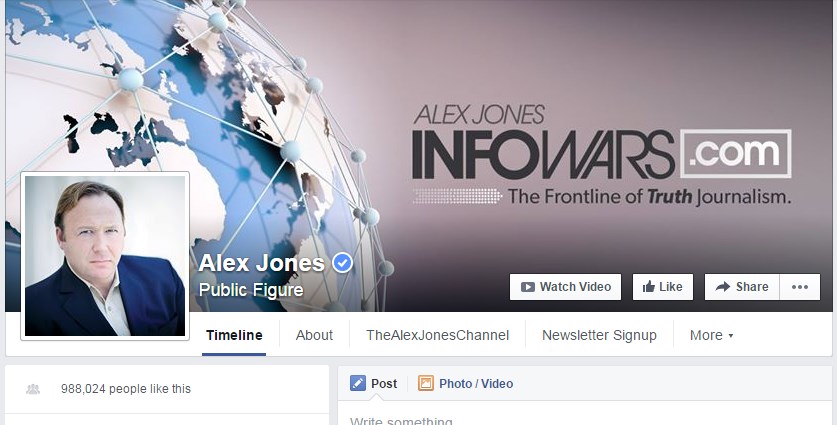The image size is (837, 425).
Task: Open the three-dots more options button
Action: click(800, 287)
